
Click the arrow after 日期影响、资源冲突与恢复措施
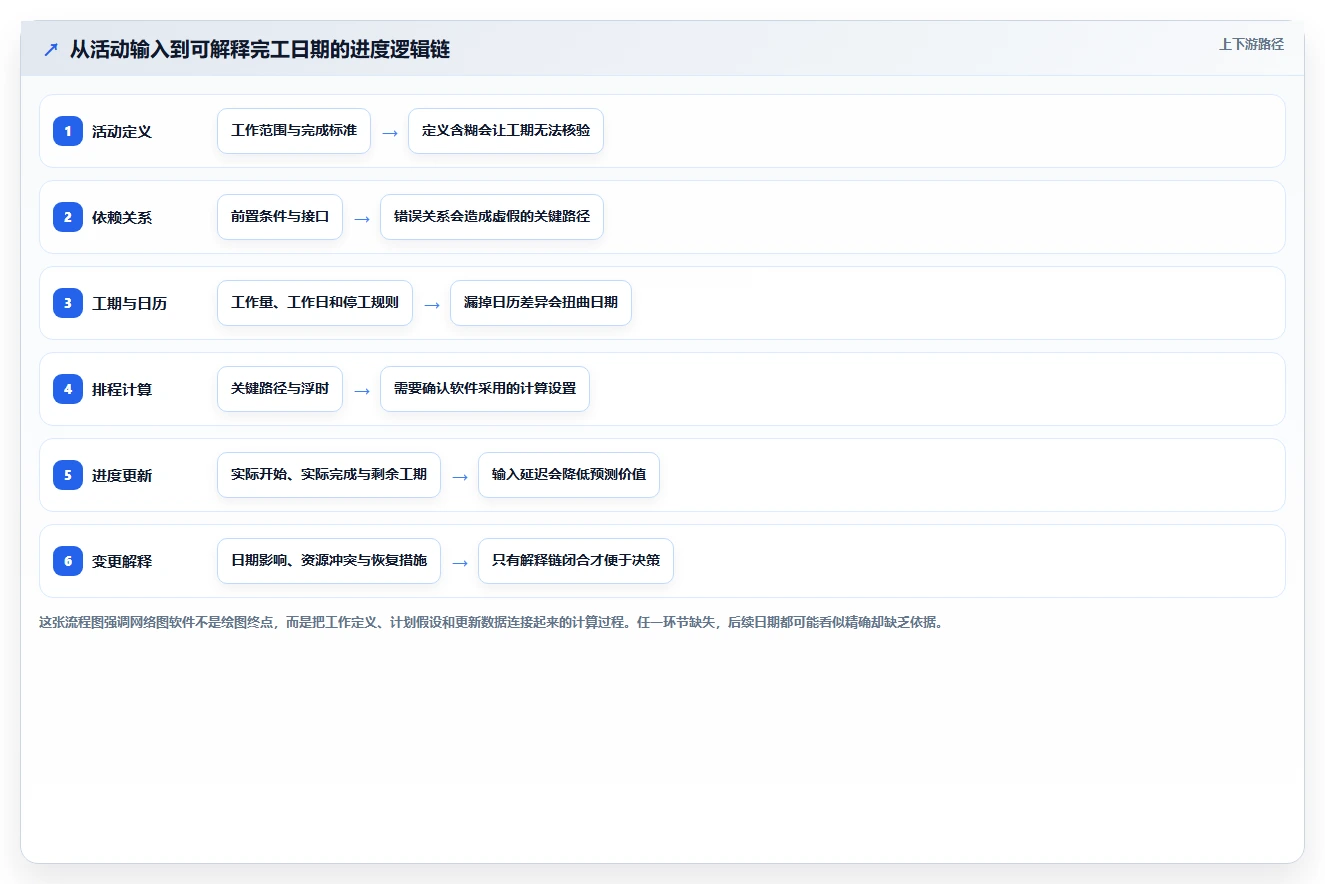click(460, 562)
